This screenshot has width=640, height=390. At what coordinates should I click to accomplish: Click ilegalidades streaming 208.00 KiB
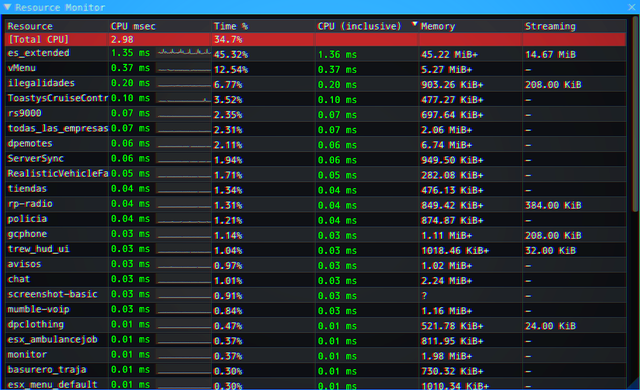point(553,85)
